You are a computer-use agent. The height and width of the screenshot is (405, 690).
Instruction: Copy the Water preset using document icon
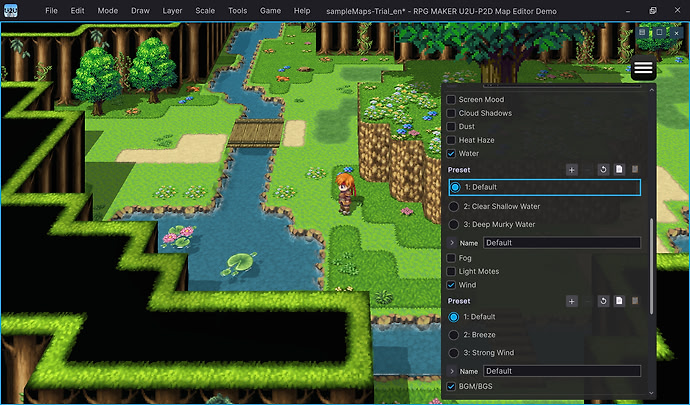coord(619,169)
